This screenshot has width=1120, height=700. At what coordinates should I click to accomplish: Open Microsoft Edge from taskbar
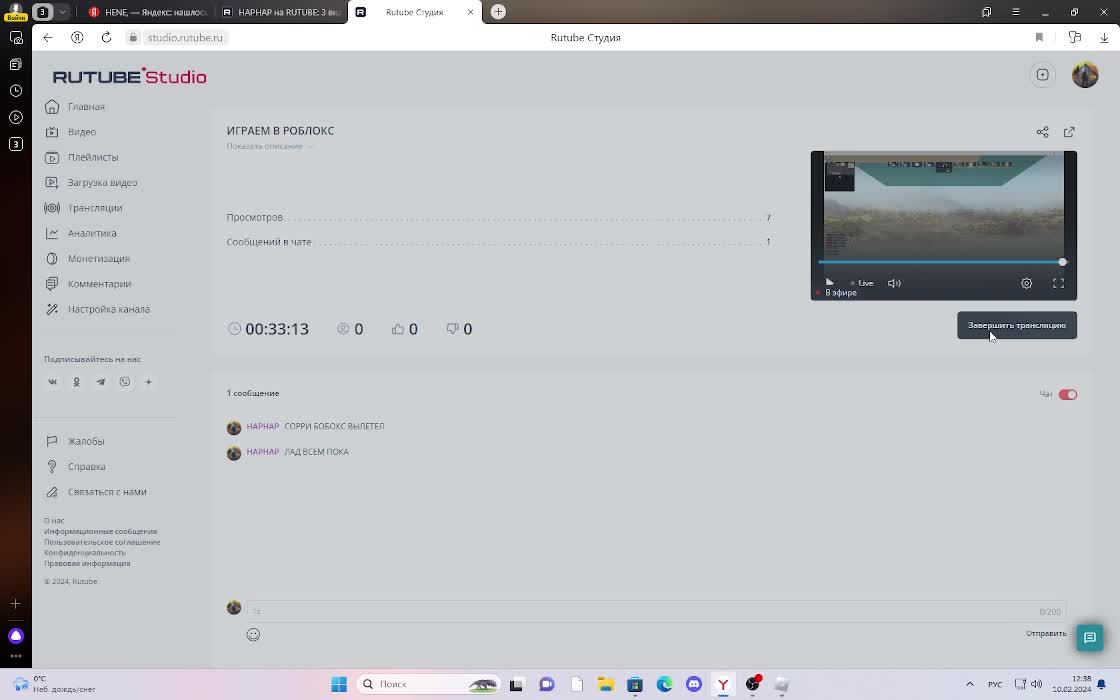click(664, 684)
